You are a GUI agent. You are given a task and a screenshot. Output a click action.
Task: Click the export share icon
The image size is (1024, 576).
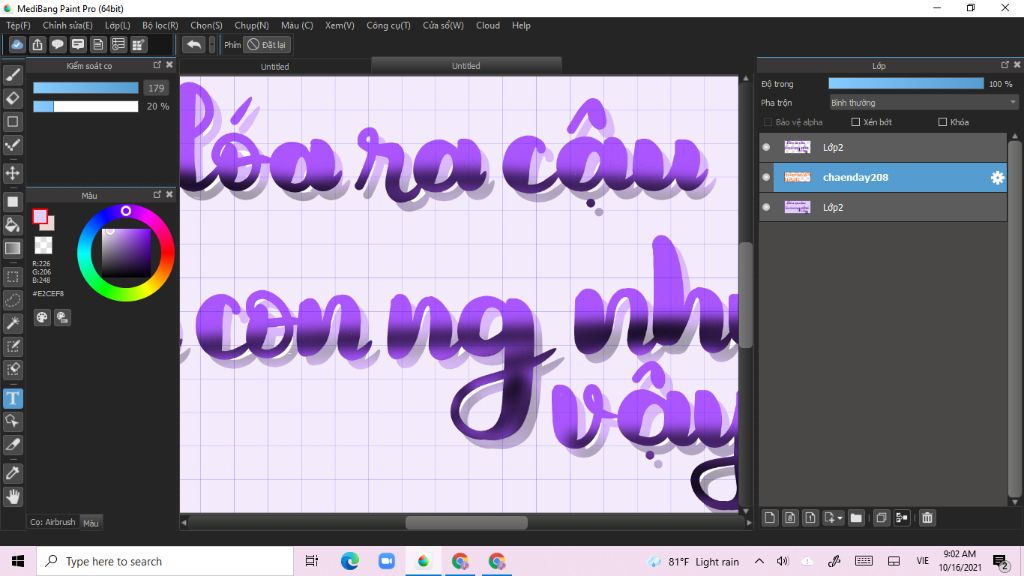(x=37, y=44)
